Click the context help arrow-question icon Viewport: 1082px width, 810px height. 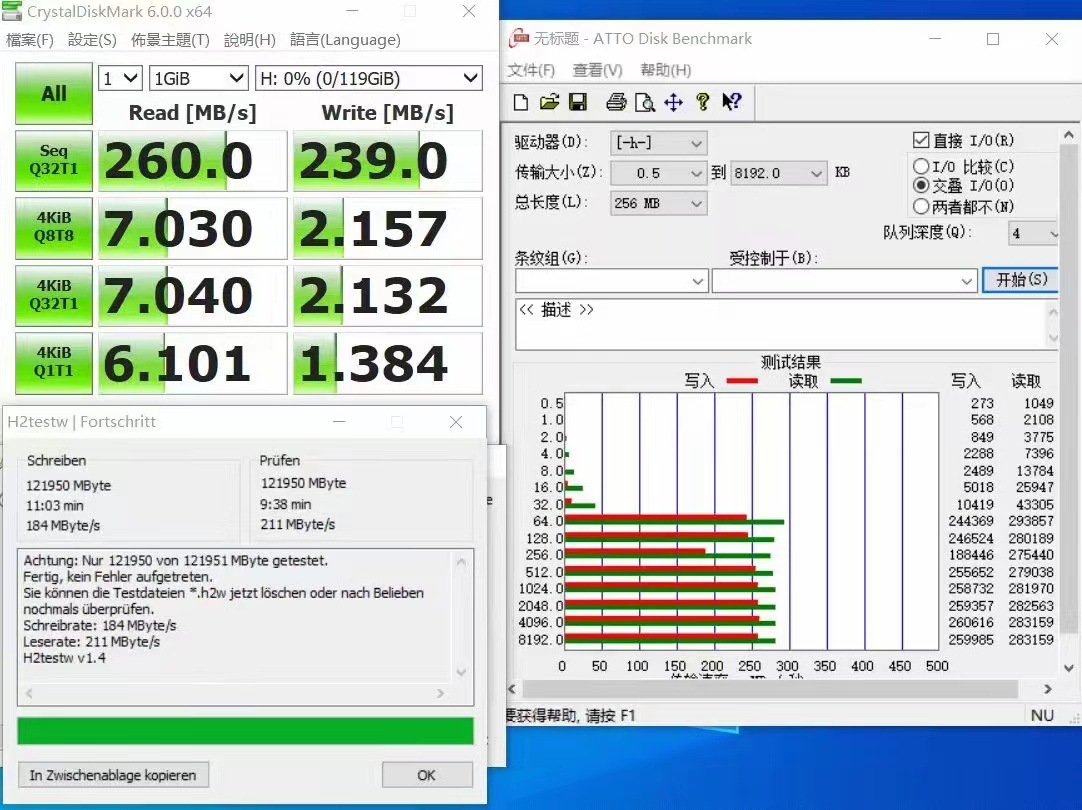coord(731,103)
